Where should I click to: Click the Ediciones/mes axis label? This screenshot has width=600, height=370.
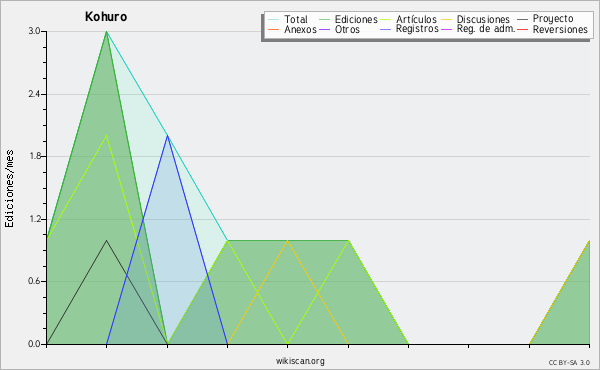[10, 189]
